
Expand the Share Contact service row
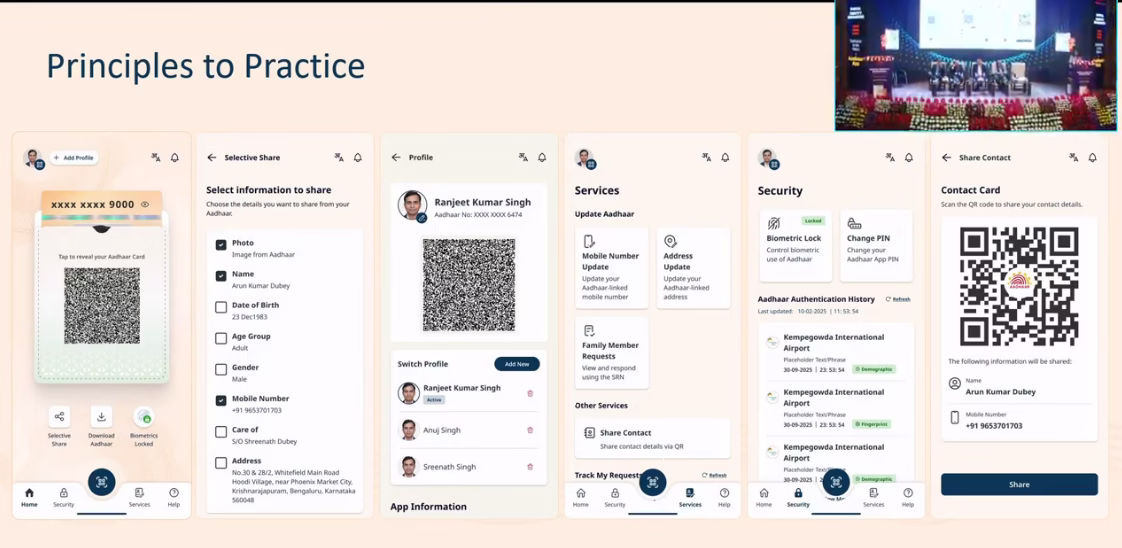[652, 438]
